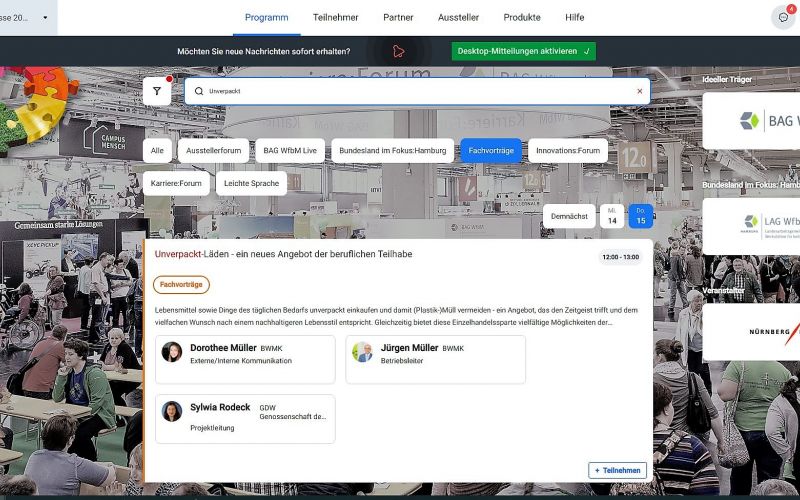Image resolution: width=800 pixels, height=500 pixels.
Task: Click the LAG WfbM sponsor logo
Action: click(x=752, y=226)
